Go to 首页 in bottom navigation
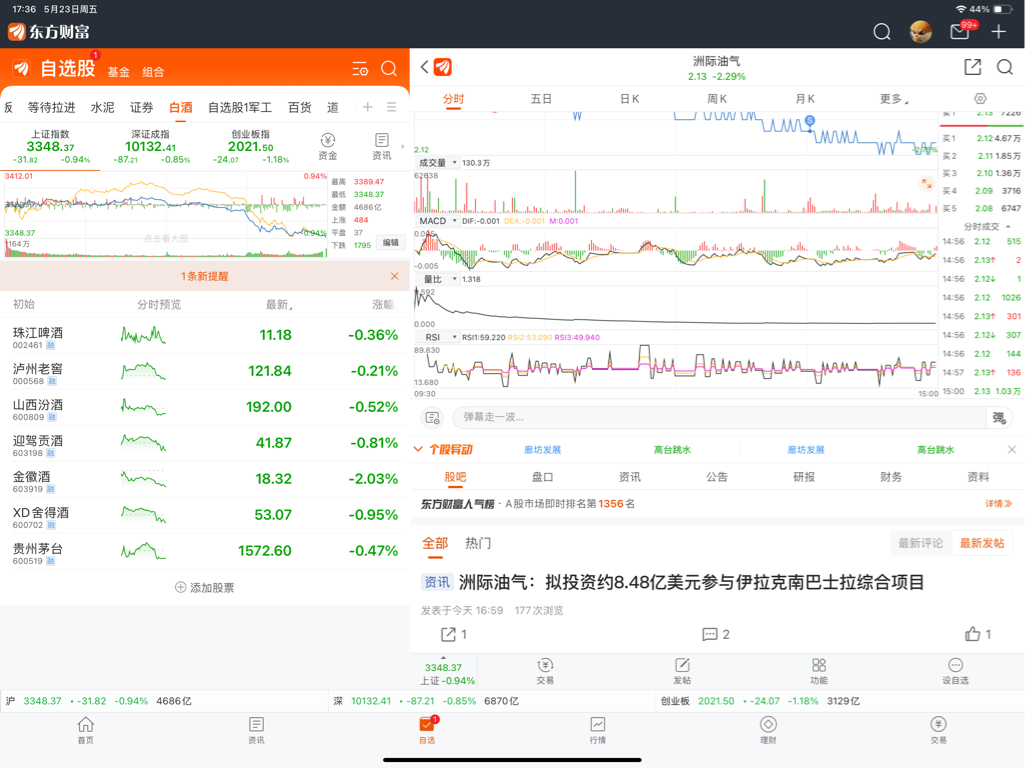Screen dimensions: 1025x768 point(86,730)
